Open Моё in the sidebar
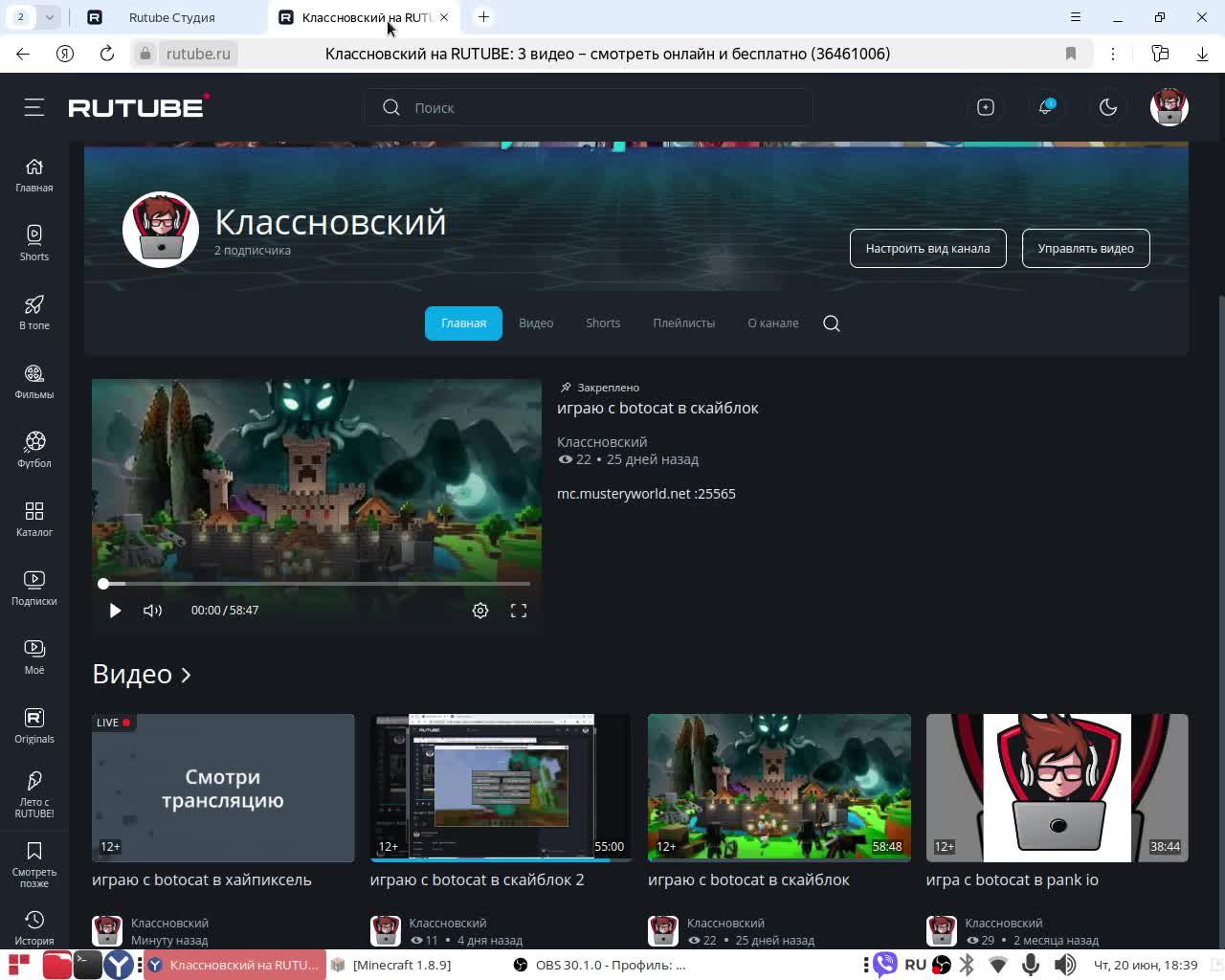 pos(34,657)
